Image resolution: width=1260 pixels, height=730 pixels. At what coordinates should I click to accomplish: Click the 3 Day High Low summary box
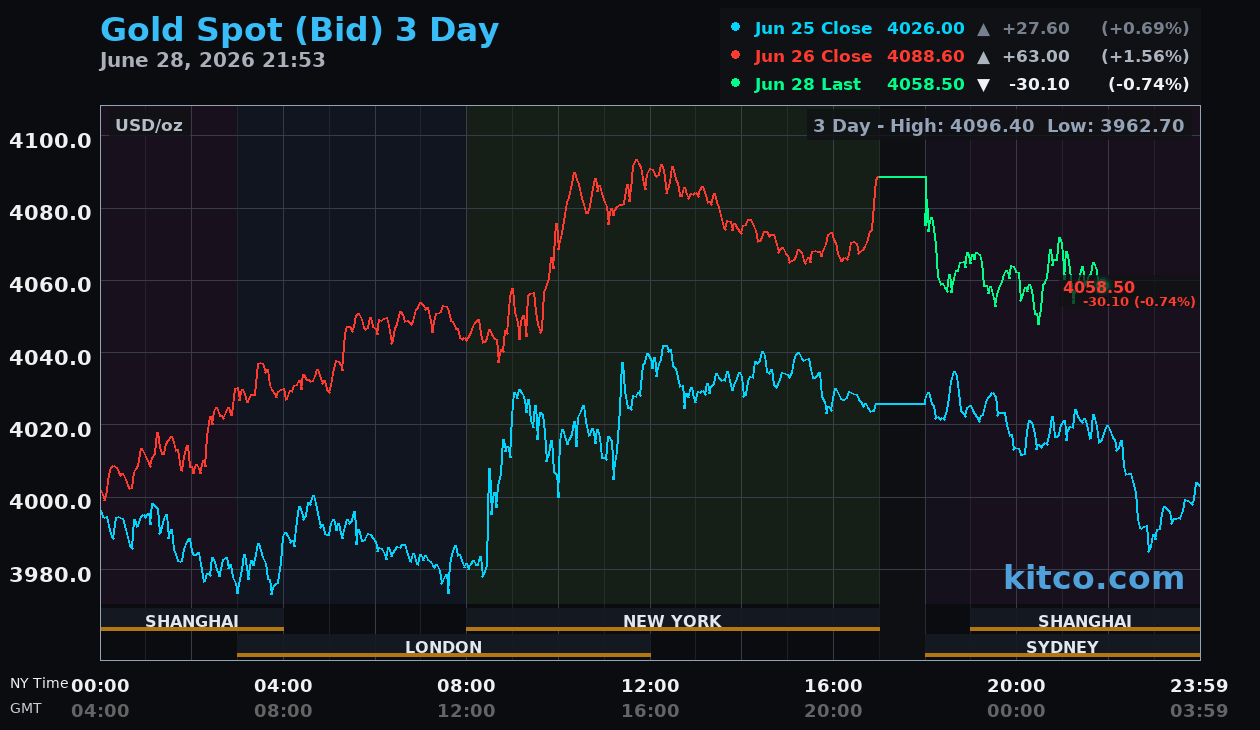[x=998, y=126]
